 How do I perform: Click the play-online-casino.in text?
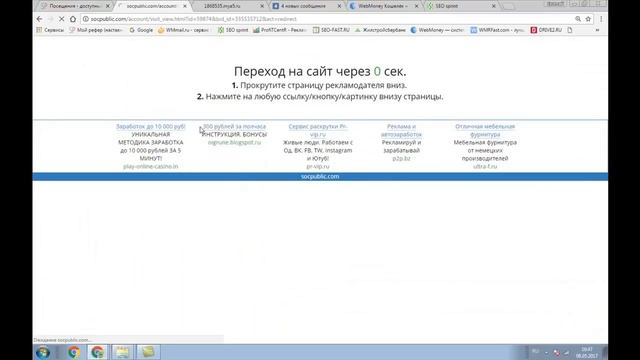(151, 167)
